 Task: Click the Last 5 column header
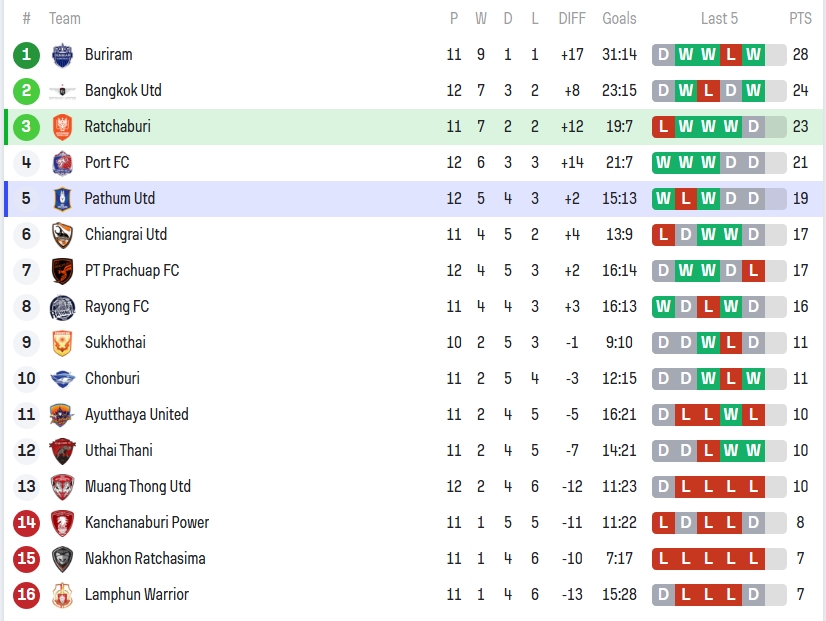[x=720, y=18]
